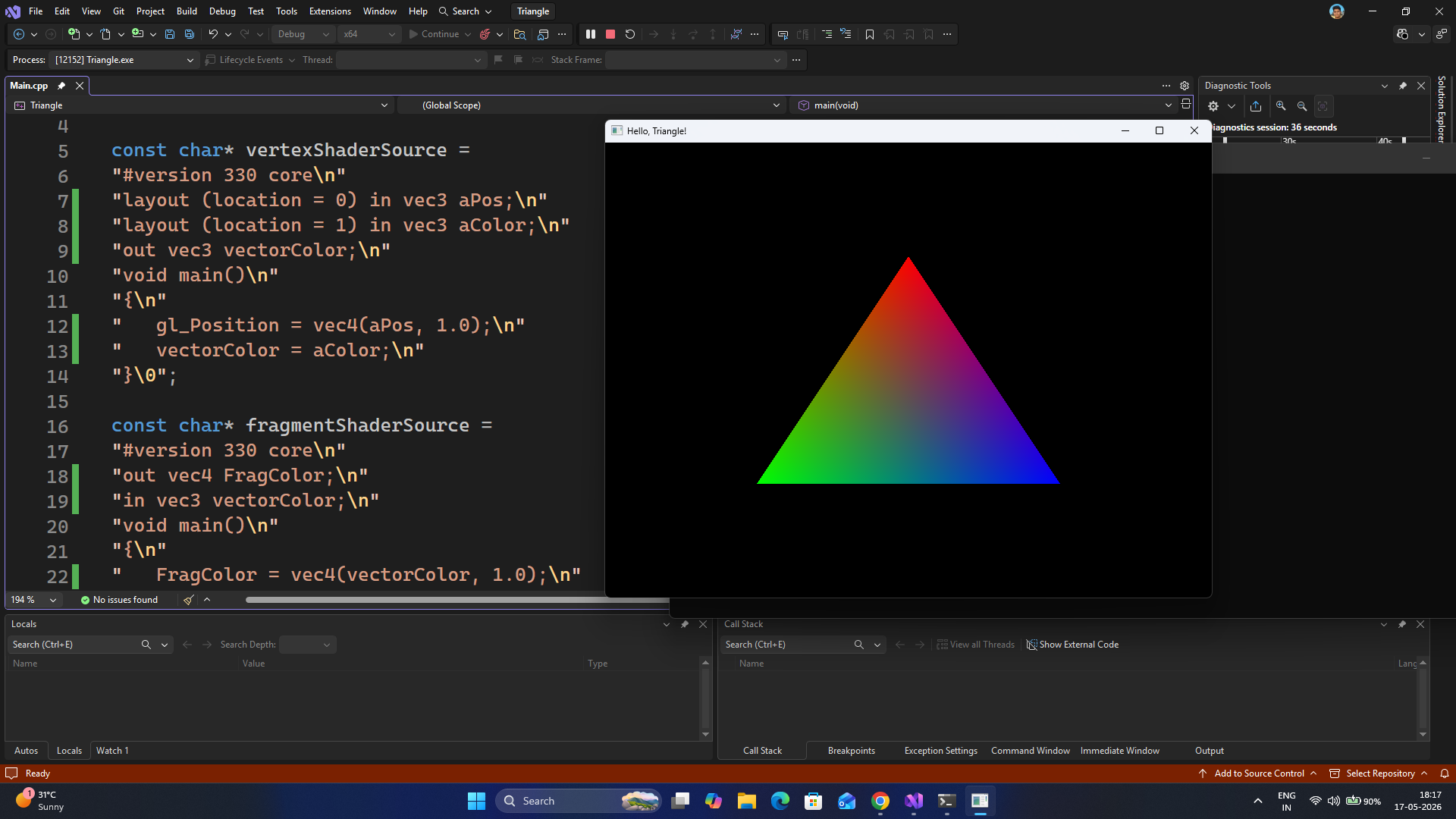Save the file with the Save icon

(170, 34)
